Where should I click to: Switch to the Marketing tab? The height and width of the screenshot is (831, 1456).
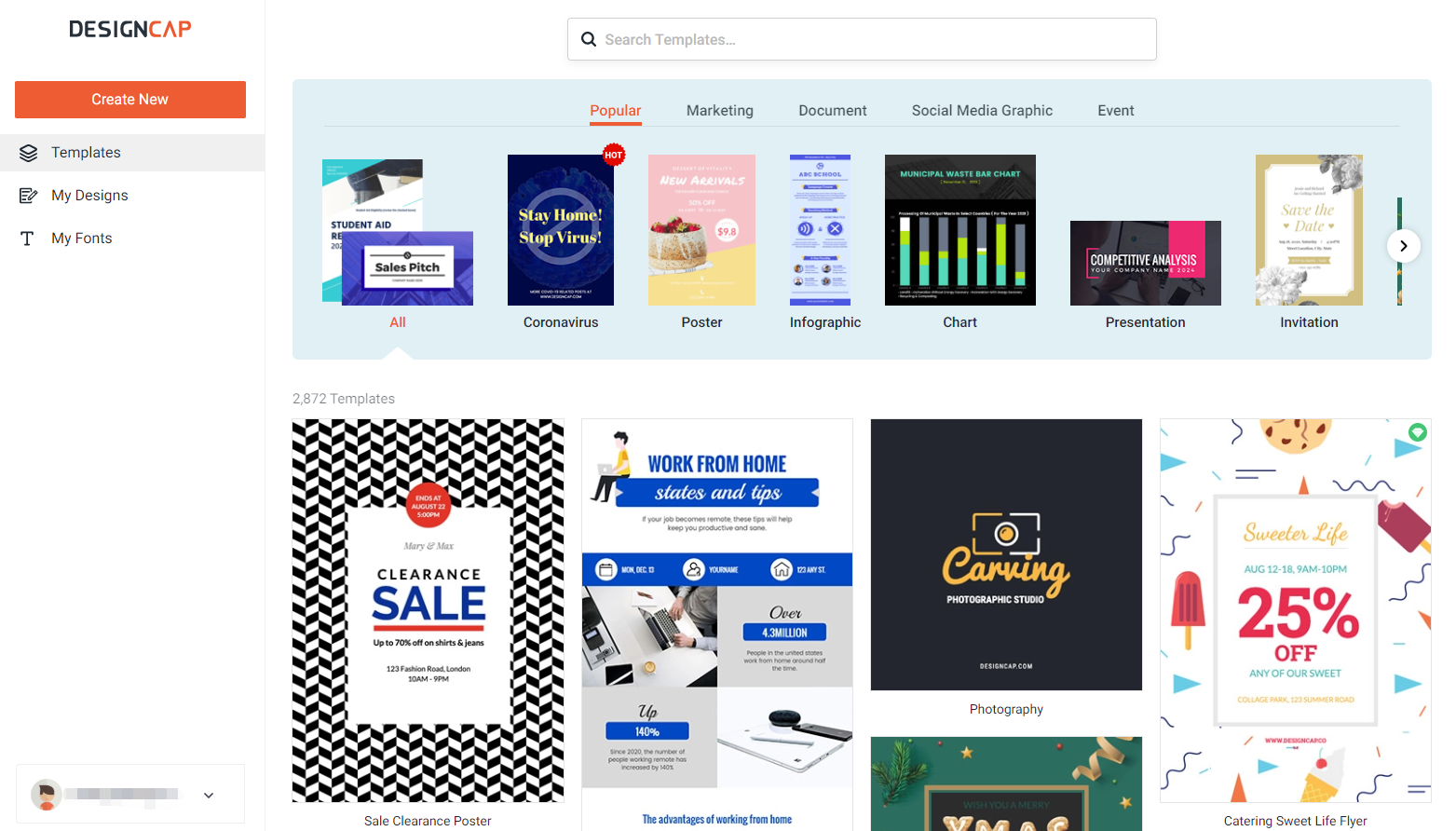point(720,111)
